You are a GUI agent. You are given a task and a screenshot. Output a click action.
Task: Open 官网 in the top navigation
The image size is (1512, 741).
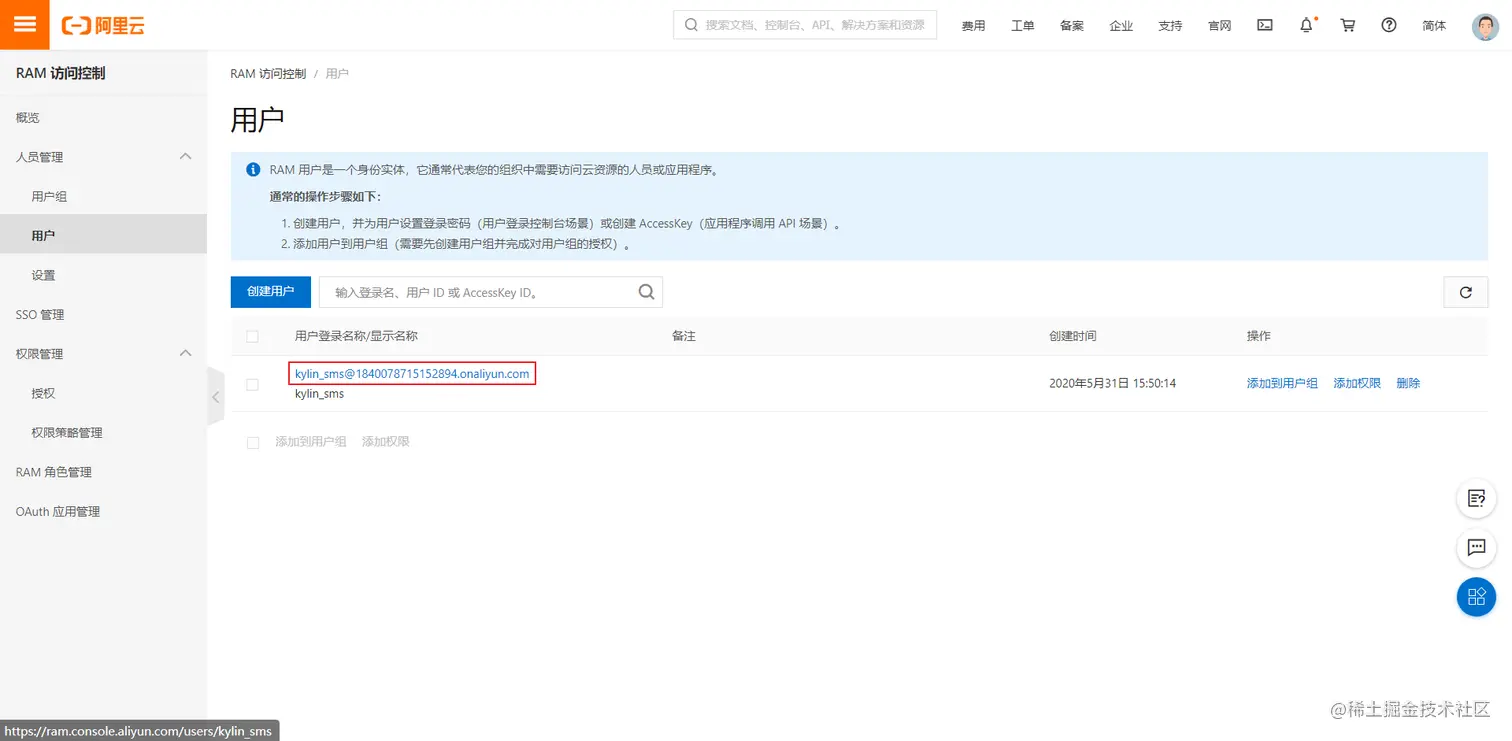pos(1219,26)
